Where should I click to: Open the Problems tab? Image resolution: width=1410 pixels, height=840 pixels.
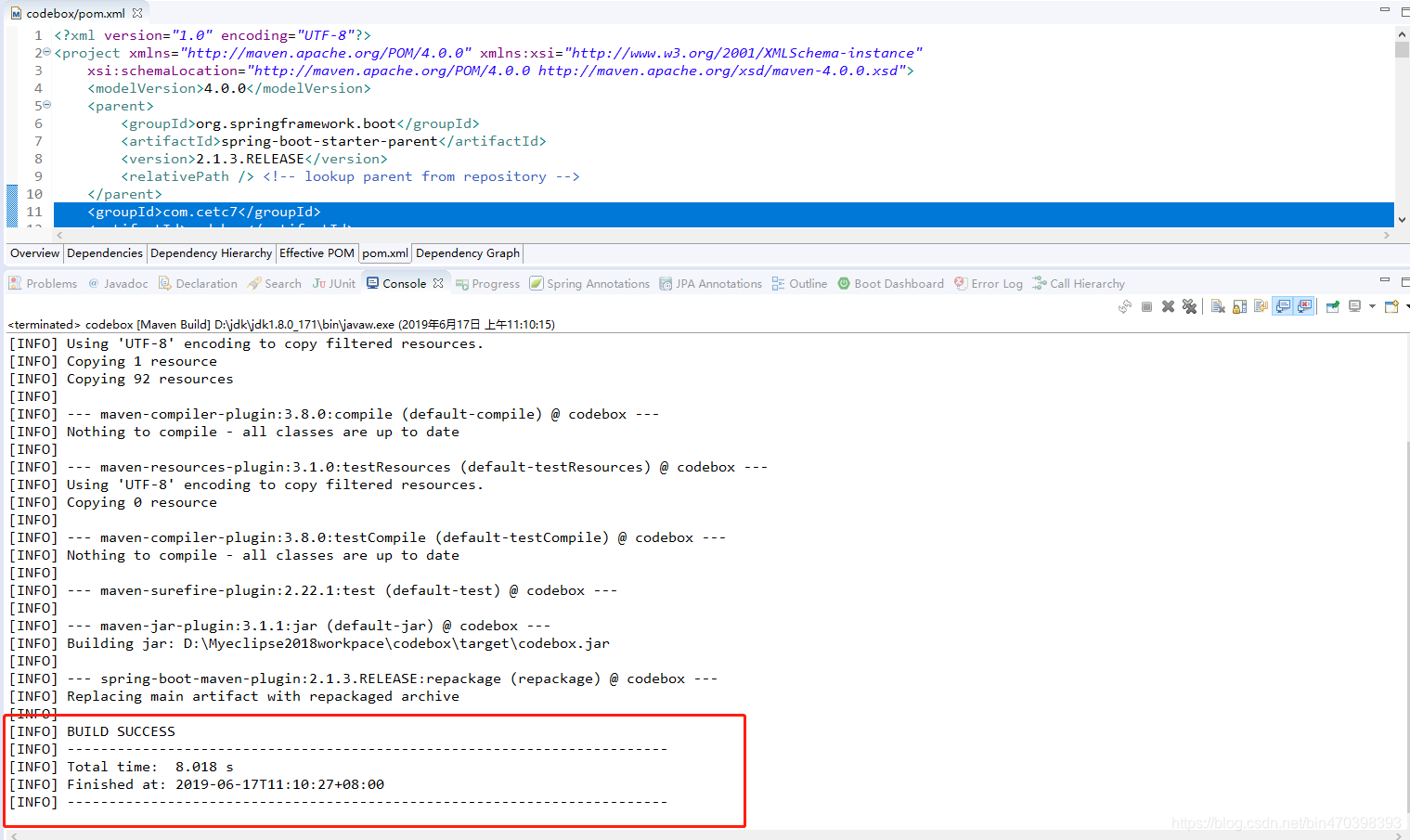[x=44, y=284]
